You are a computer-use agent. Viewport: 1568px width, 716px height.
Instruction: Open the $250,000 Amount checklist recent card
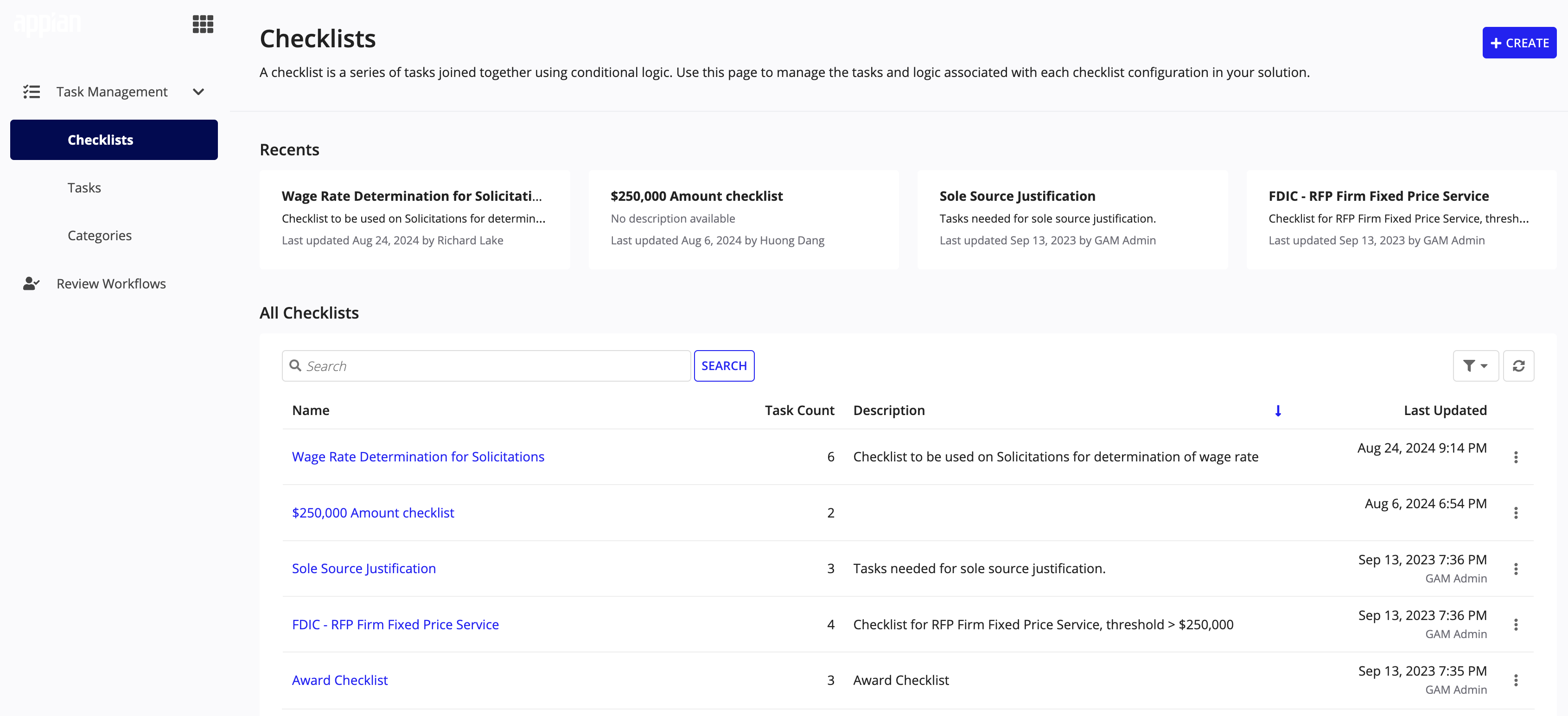[744, 220]
